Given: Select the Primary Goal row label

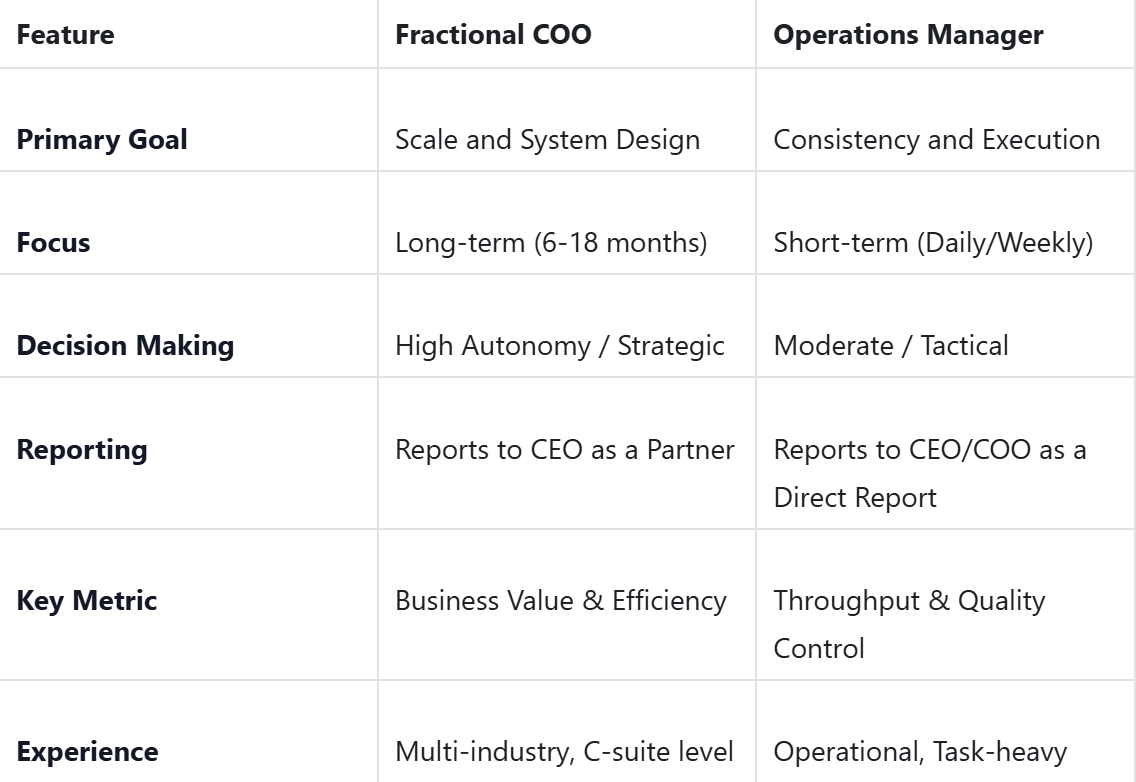Looking at the screenshot, I should (102, 139).
